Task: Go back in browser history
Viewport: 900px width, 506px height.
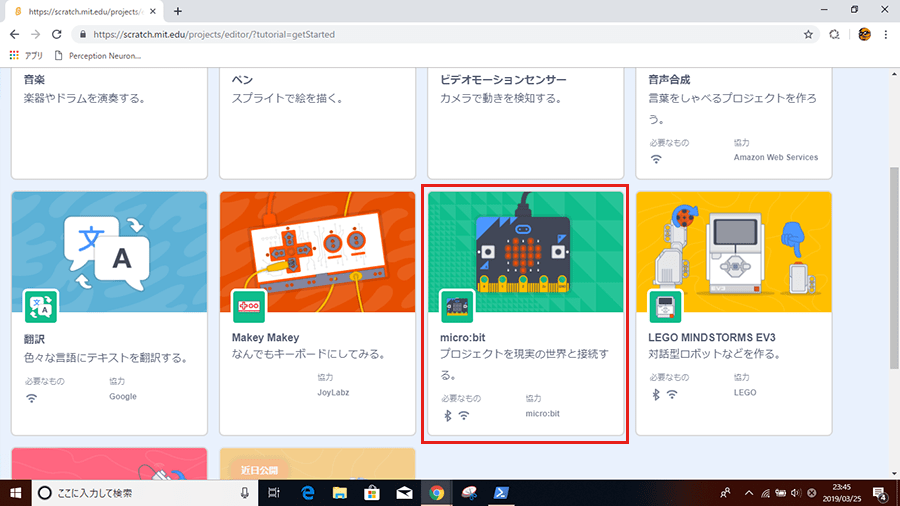Action: 14,34
